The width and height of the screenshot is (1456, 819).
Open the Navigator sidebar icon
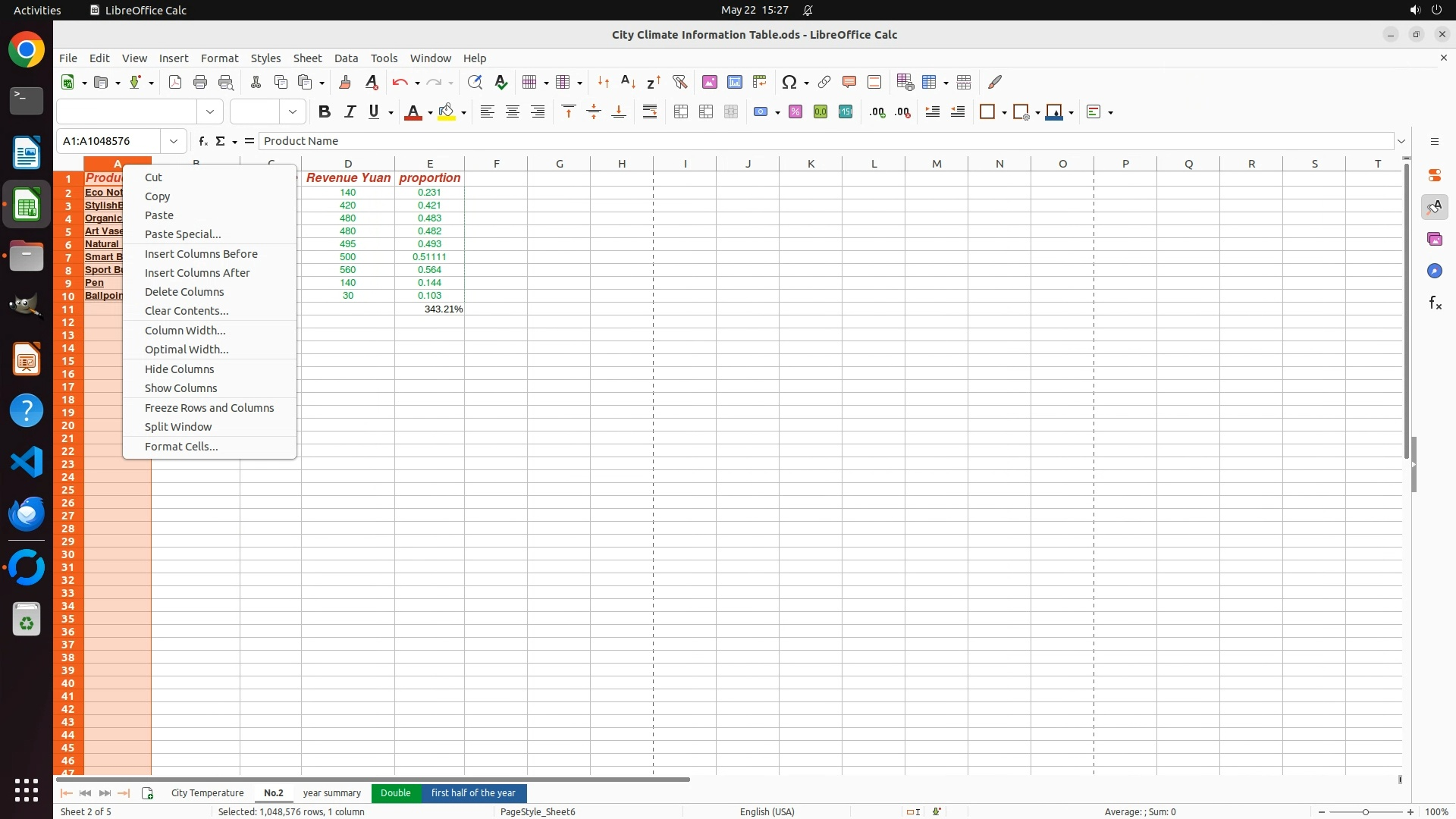tap(1434, 271)
